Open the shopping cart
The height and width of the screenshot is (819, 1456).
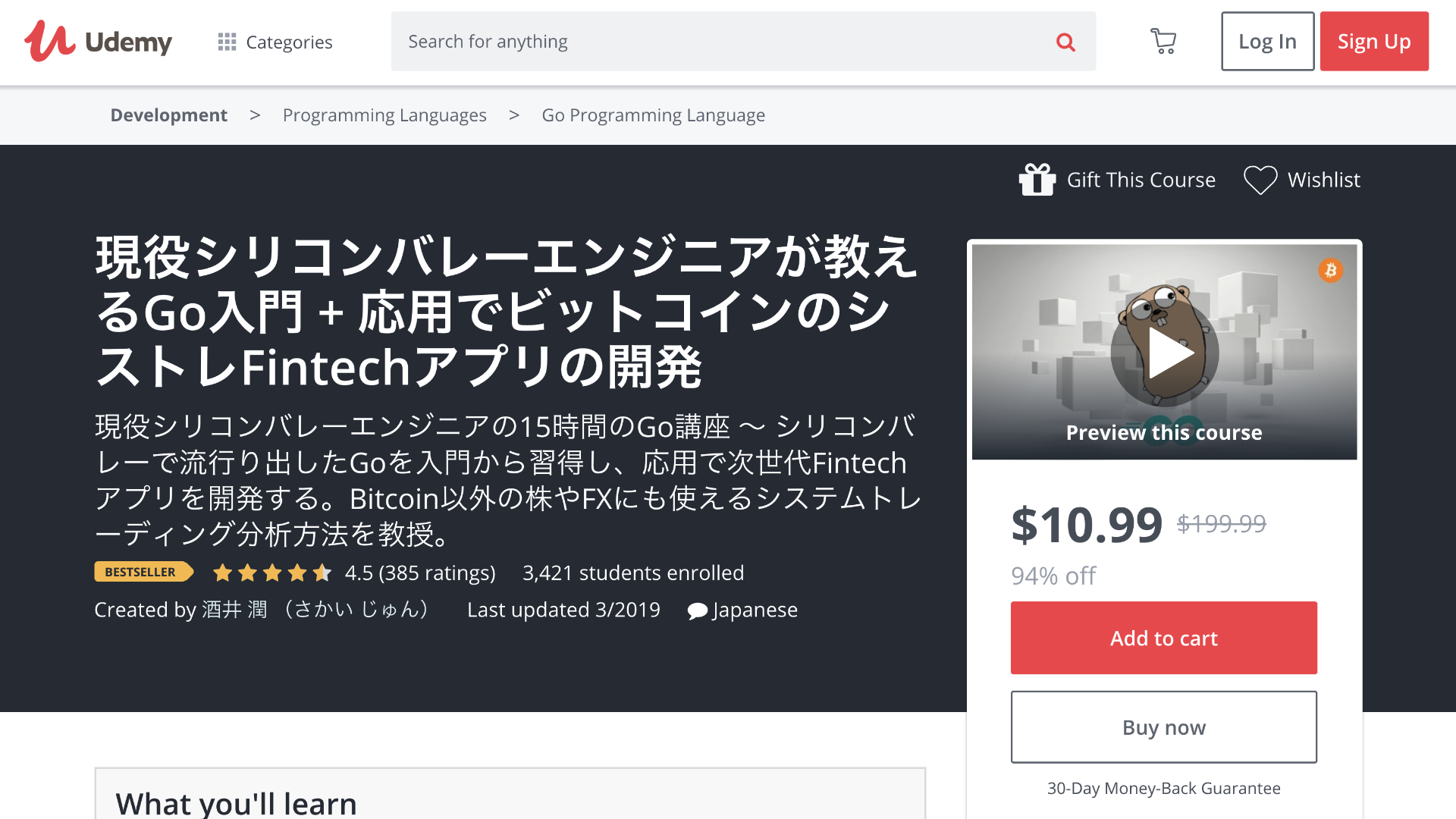coord(1163,41)
